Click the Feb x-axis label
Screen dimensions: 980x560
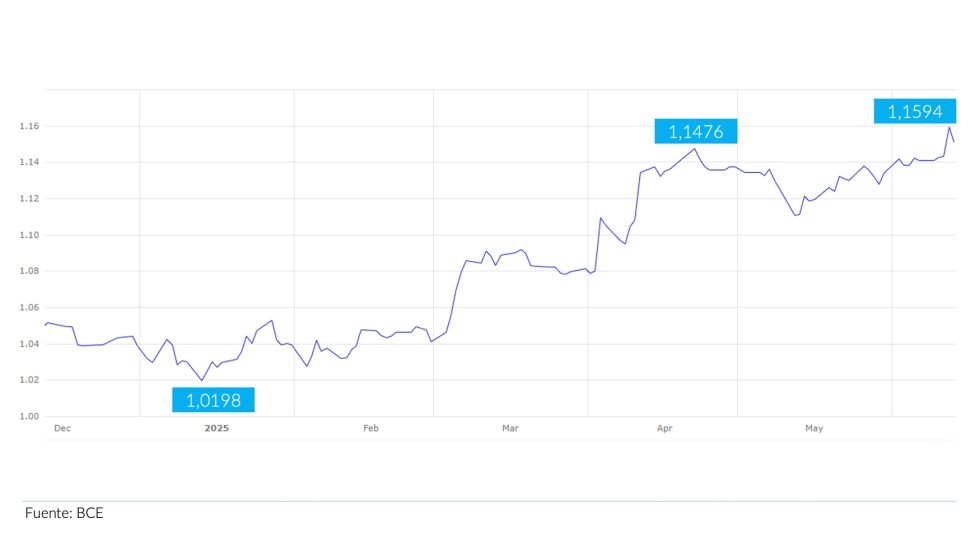click(x=370, y=428)
